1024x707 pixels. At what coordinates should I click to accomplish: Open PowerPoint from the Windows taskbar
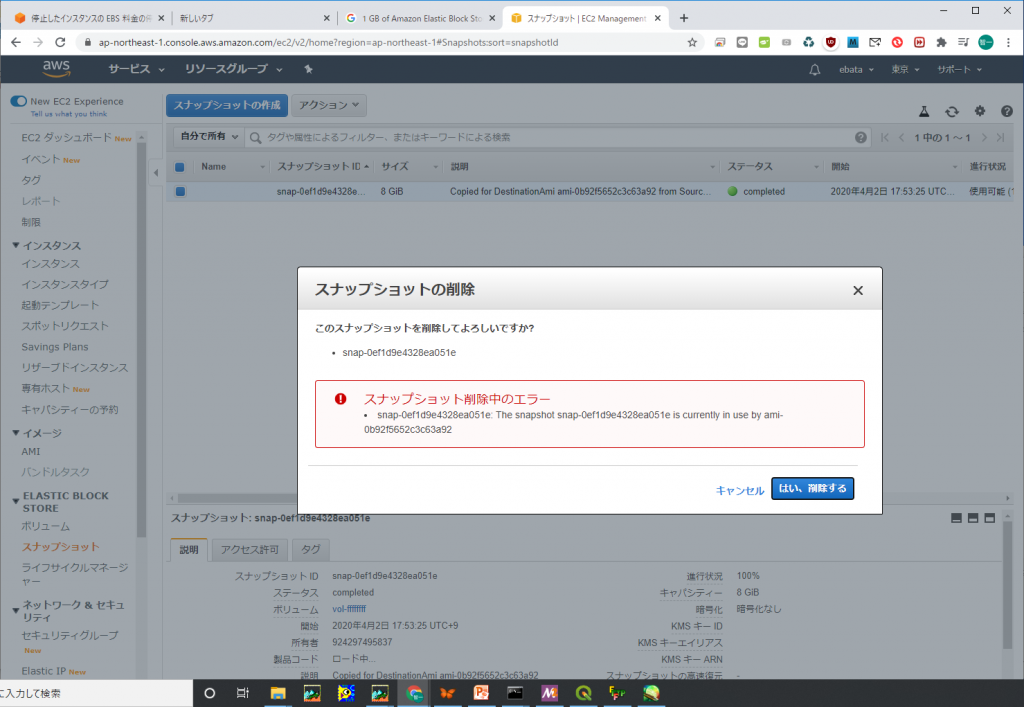point(480,692)
